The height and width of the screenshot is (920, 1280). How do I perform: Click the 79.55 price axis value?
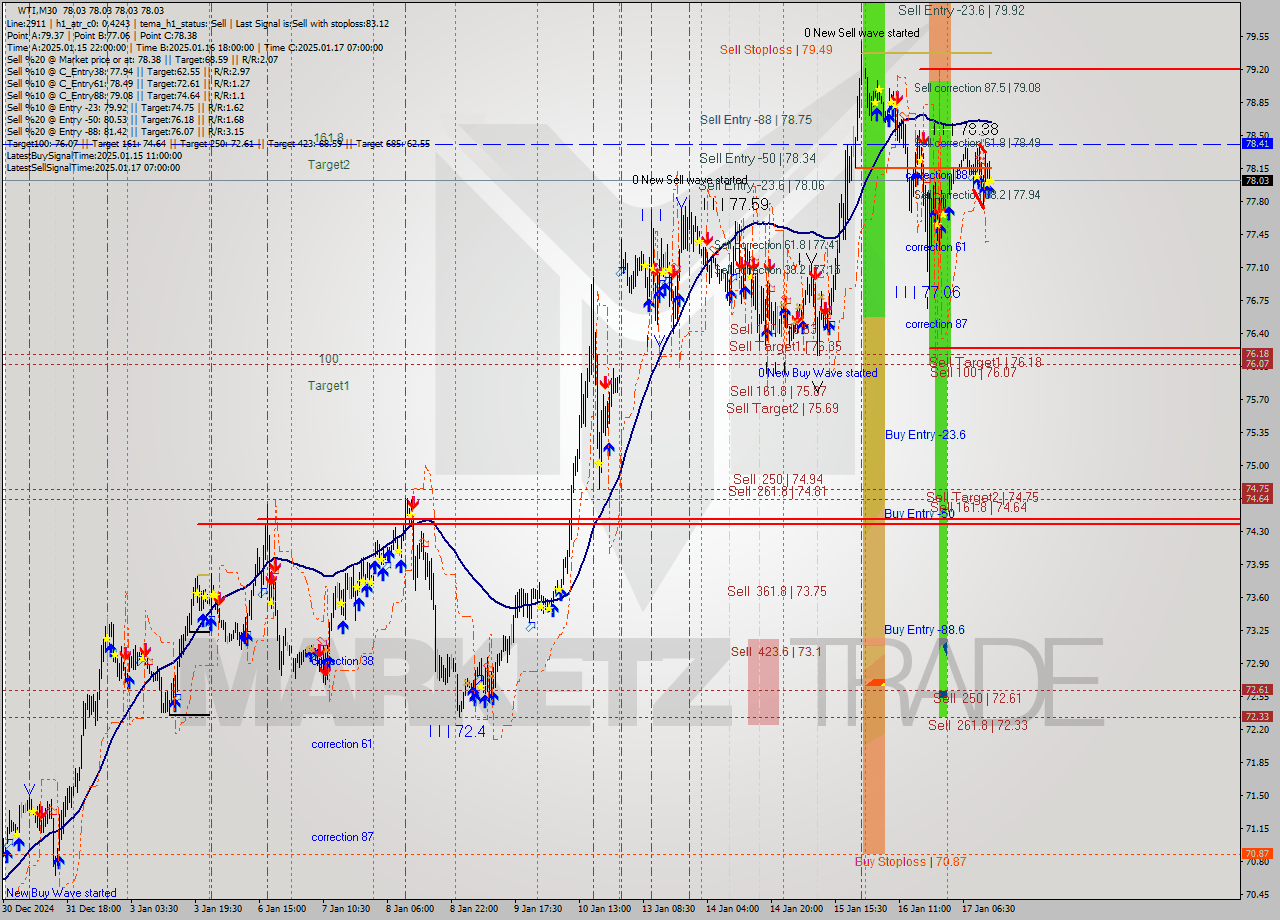(x=1257, y=36)
